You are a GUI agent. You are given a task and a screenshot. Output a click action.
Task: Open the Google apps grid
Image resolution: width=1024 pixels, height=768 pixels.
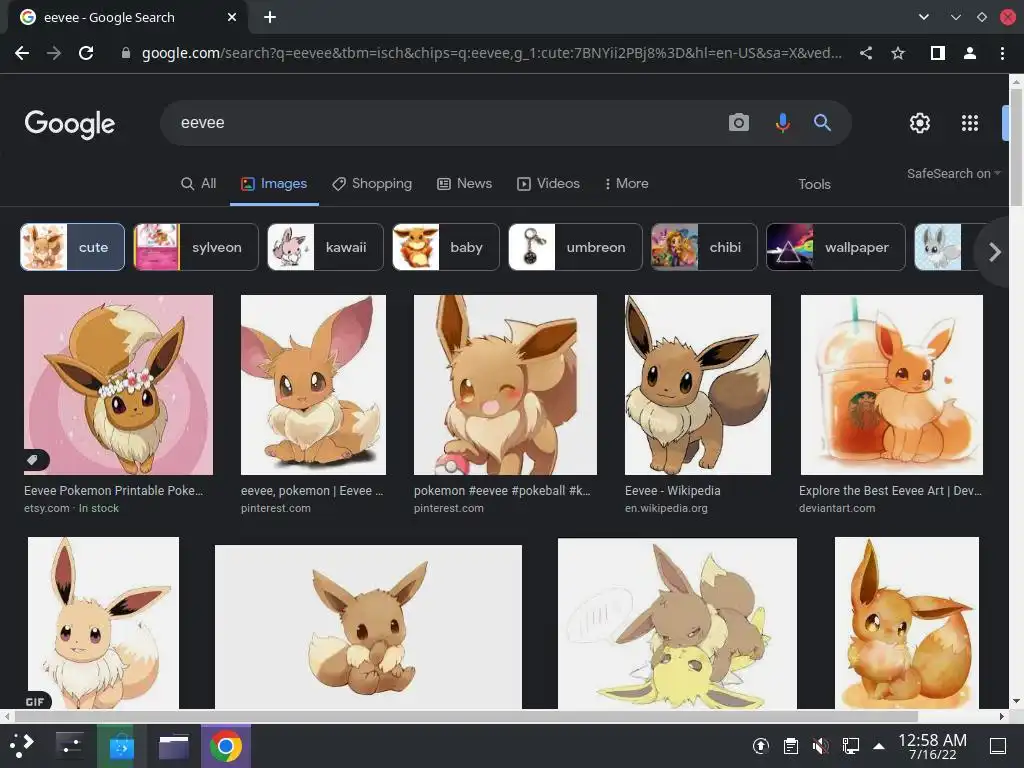(x=970, y=123)
